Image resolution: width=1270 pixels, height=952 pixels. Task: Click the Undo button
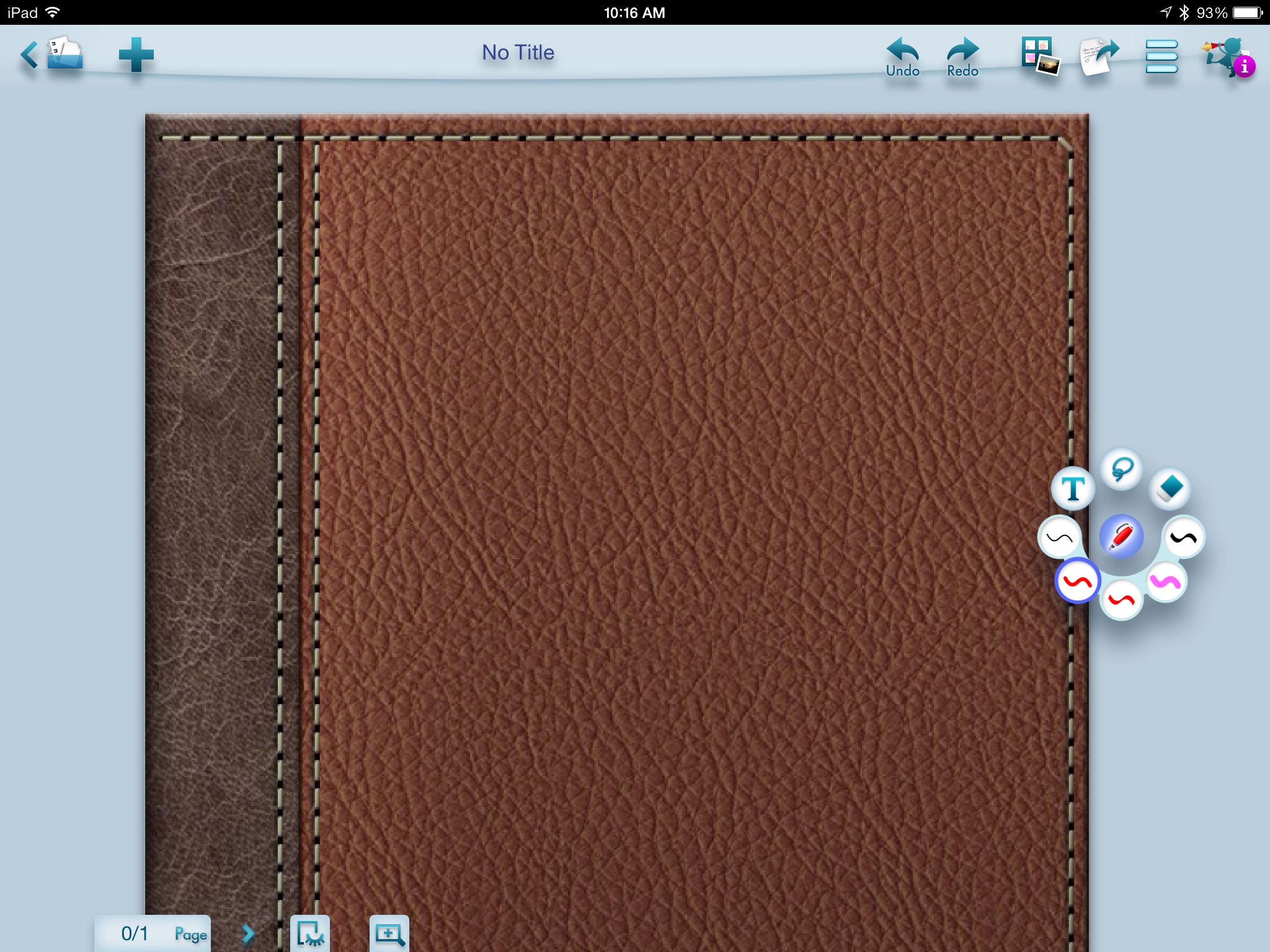(902, 57)
